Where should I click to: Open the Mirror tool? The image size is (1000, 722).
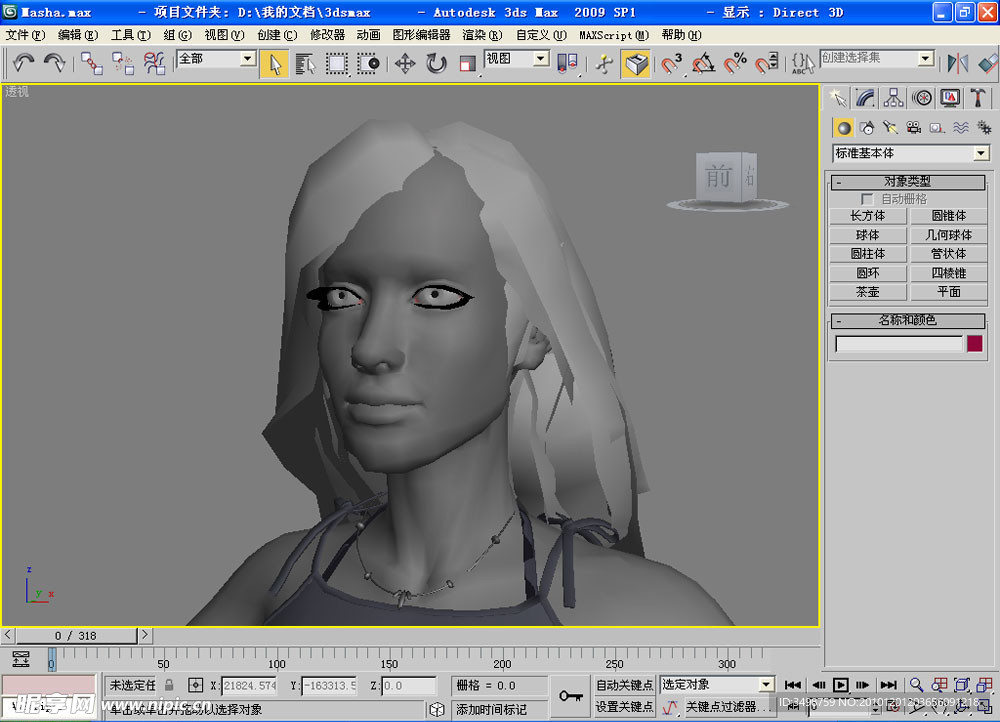click(958, 63)
